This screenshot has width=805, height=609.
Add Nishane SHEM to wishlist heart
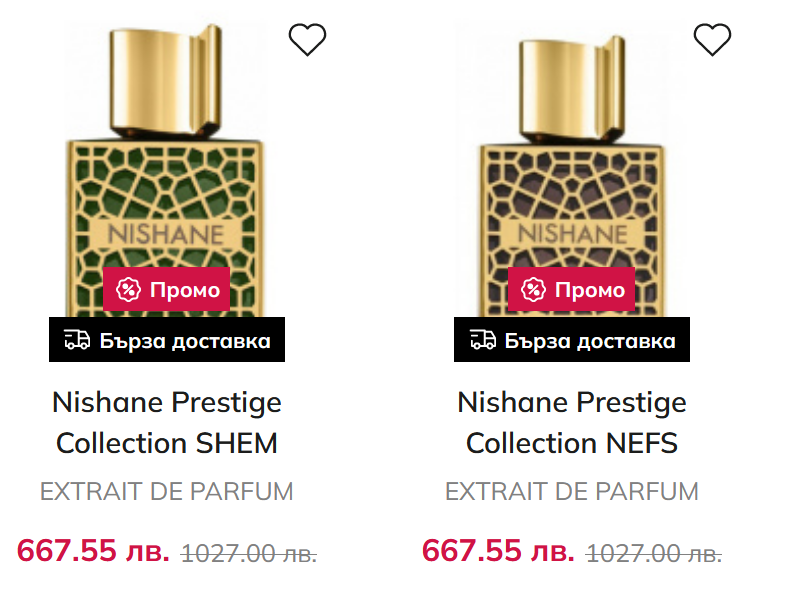[x=307, y=40]
